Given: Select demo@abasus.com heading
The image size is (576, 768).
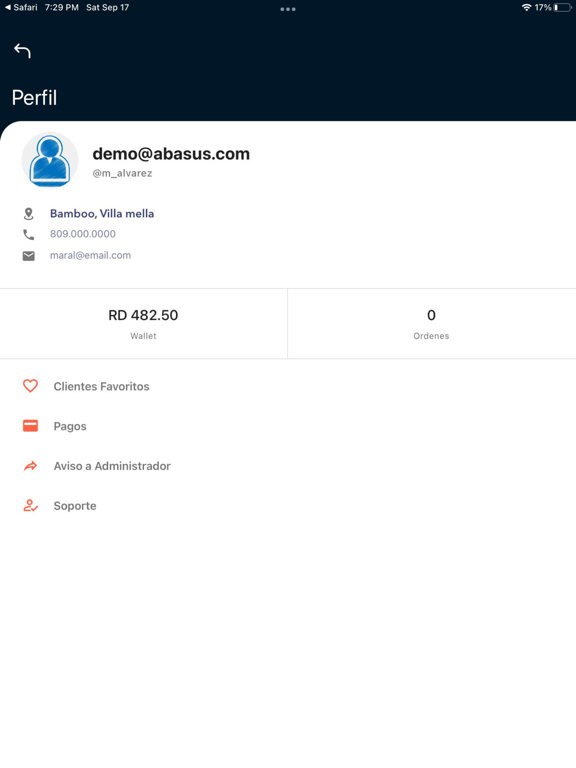Looking at the screenshot, I should click(x=171, y=154).
